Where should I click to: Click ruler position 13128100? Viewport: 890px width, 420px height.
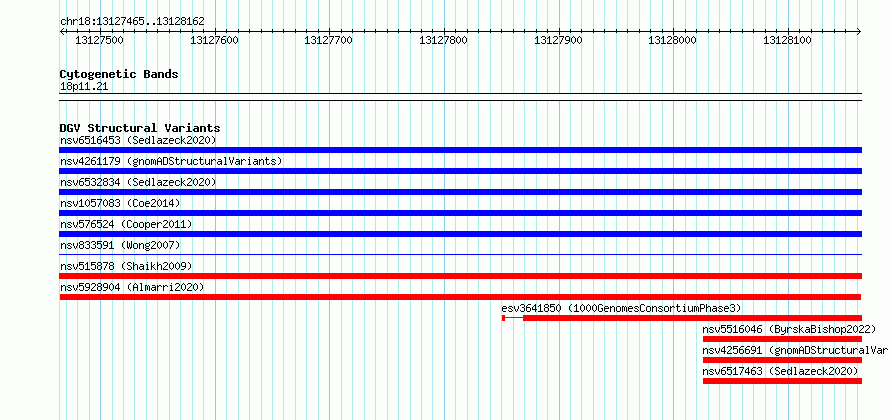point(787,40)
